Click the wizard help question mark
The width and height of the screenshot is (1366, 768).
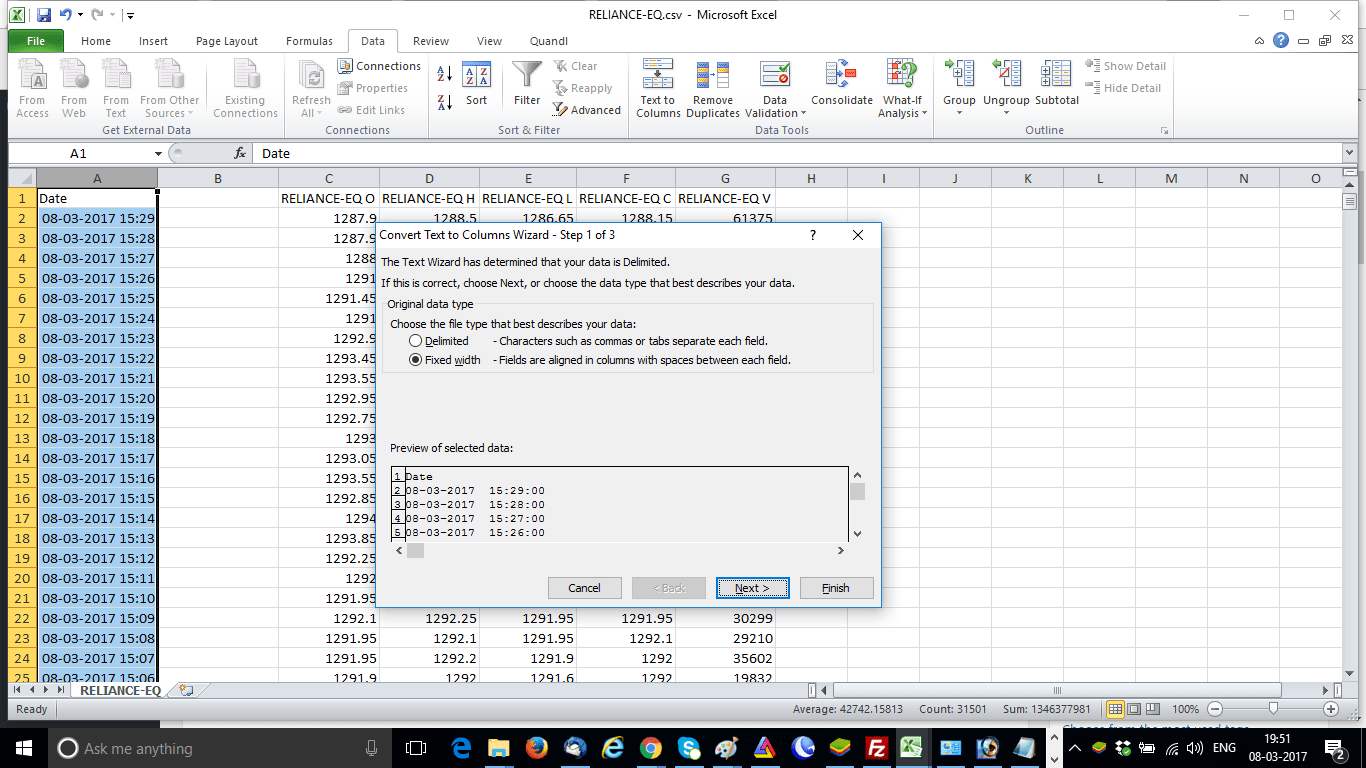(x=812, y=235)
